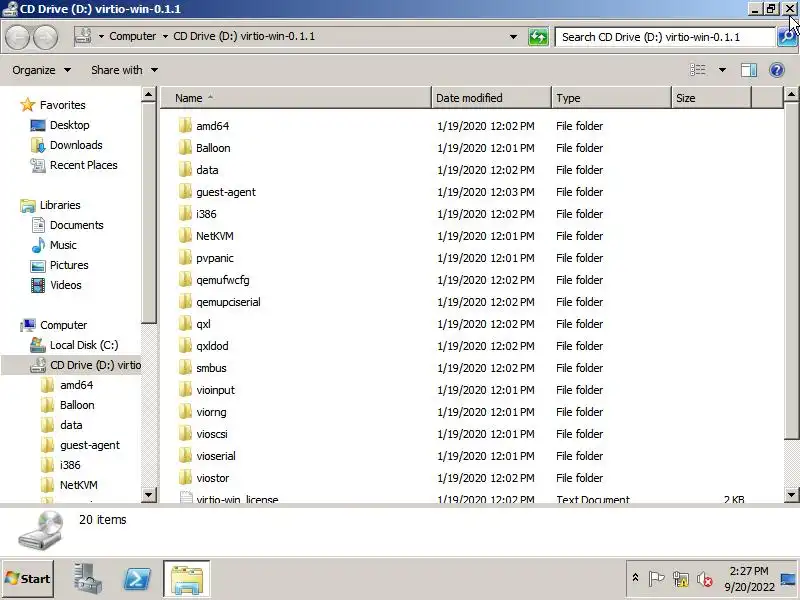Image resolution: width=800 pixels, height=600 pixels.
Task: Open the Server Manager taskbar icon
Action: 87,579
